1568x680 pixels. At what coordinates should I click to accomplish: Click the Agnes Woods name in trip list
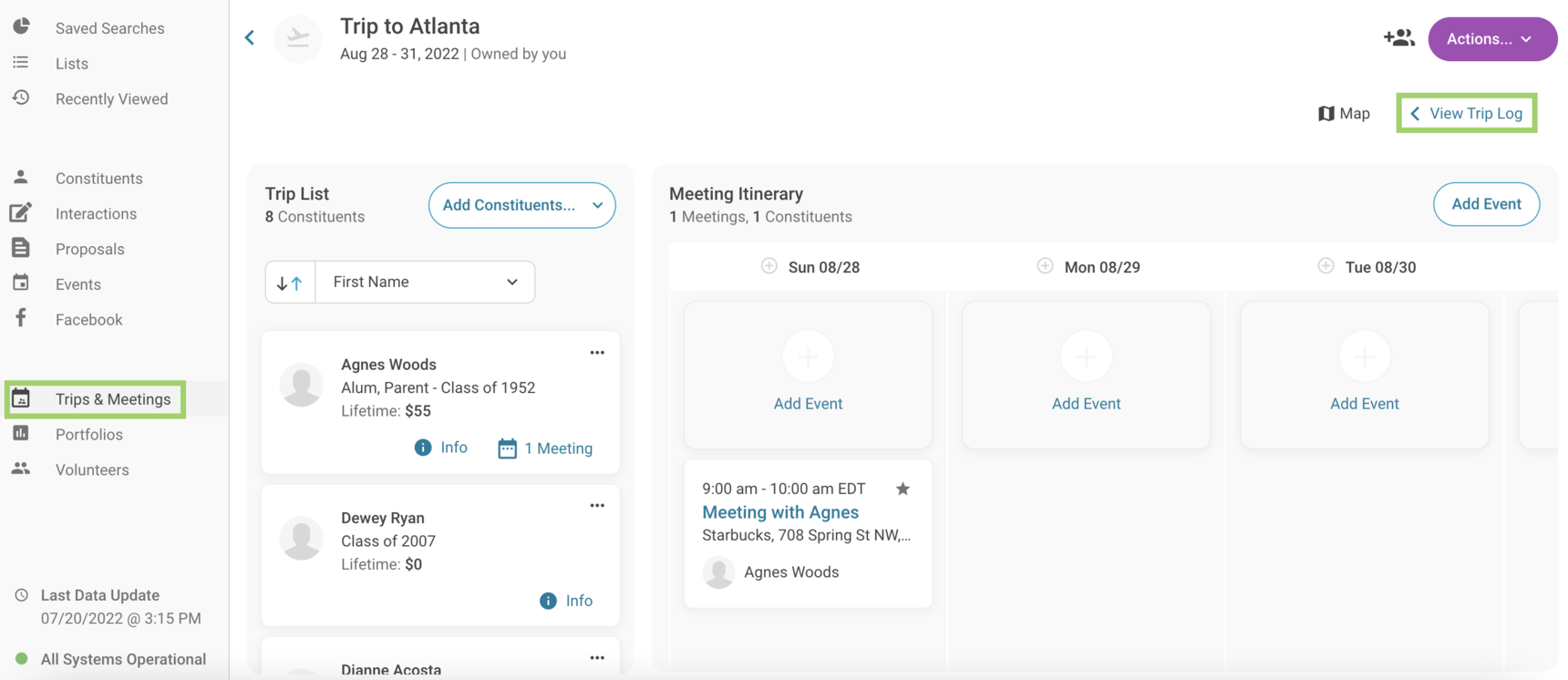pos(389,365)
